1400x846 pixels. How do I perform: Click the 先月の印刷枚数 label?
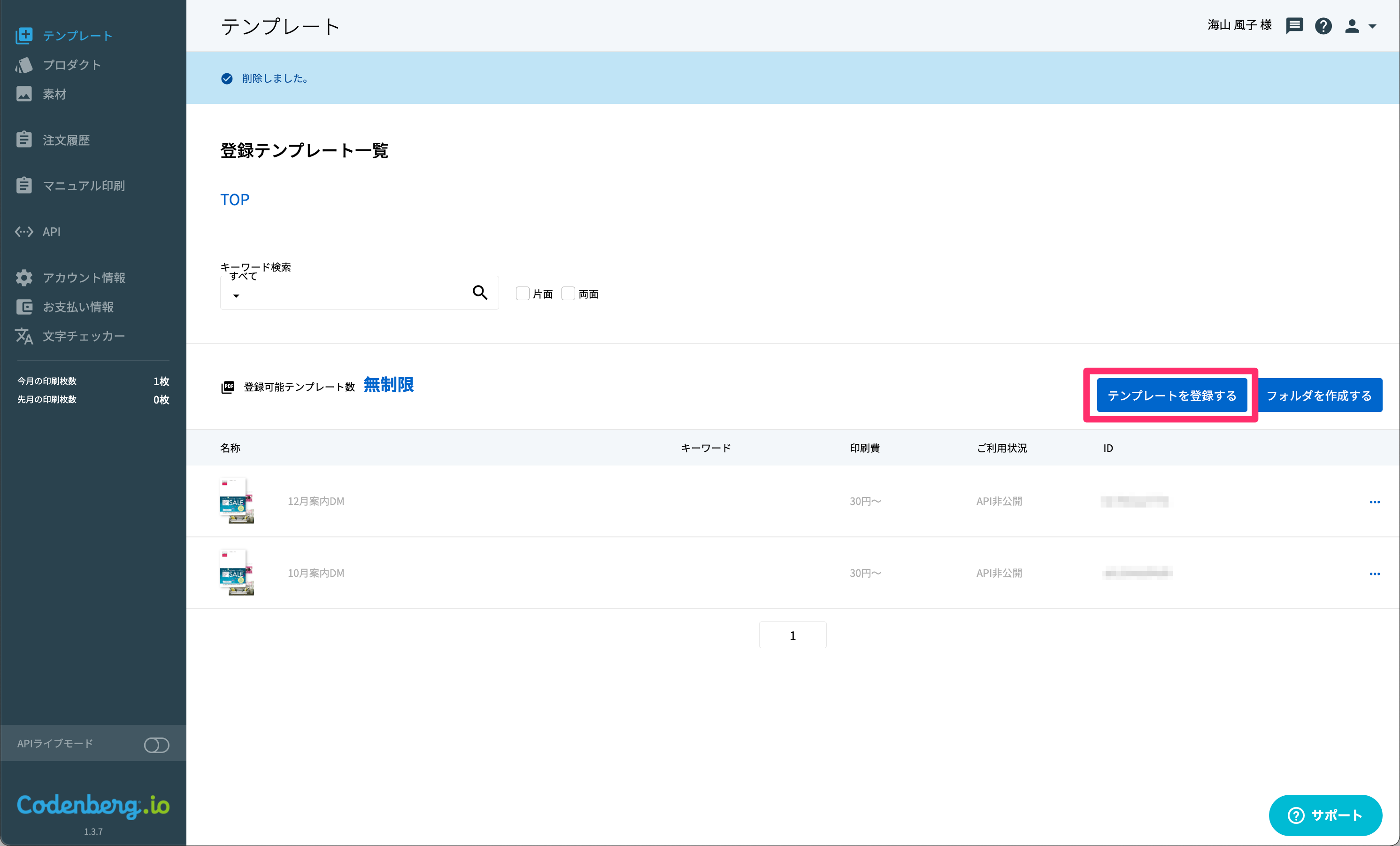point(46,399)
